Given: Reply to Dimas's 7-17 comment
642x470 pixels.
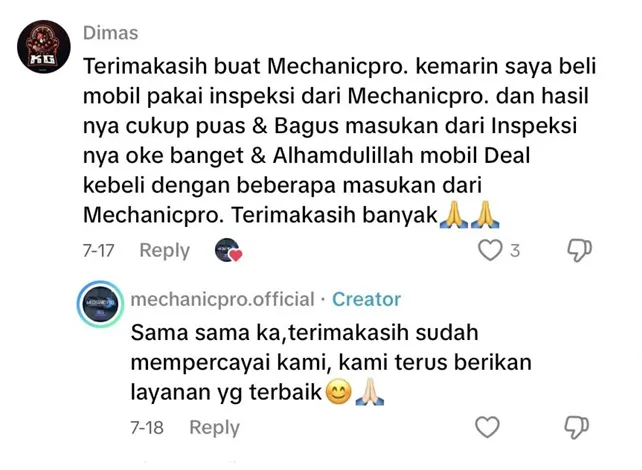Looking at the screenshot, I should [x=165, y=250].
